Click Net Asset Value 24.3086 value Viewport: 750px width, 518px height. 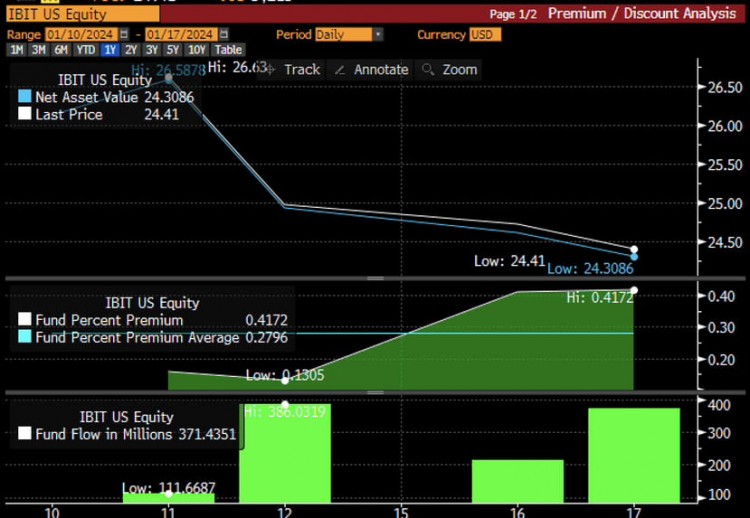click(x=169, y=97)
